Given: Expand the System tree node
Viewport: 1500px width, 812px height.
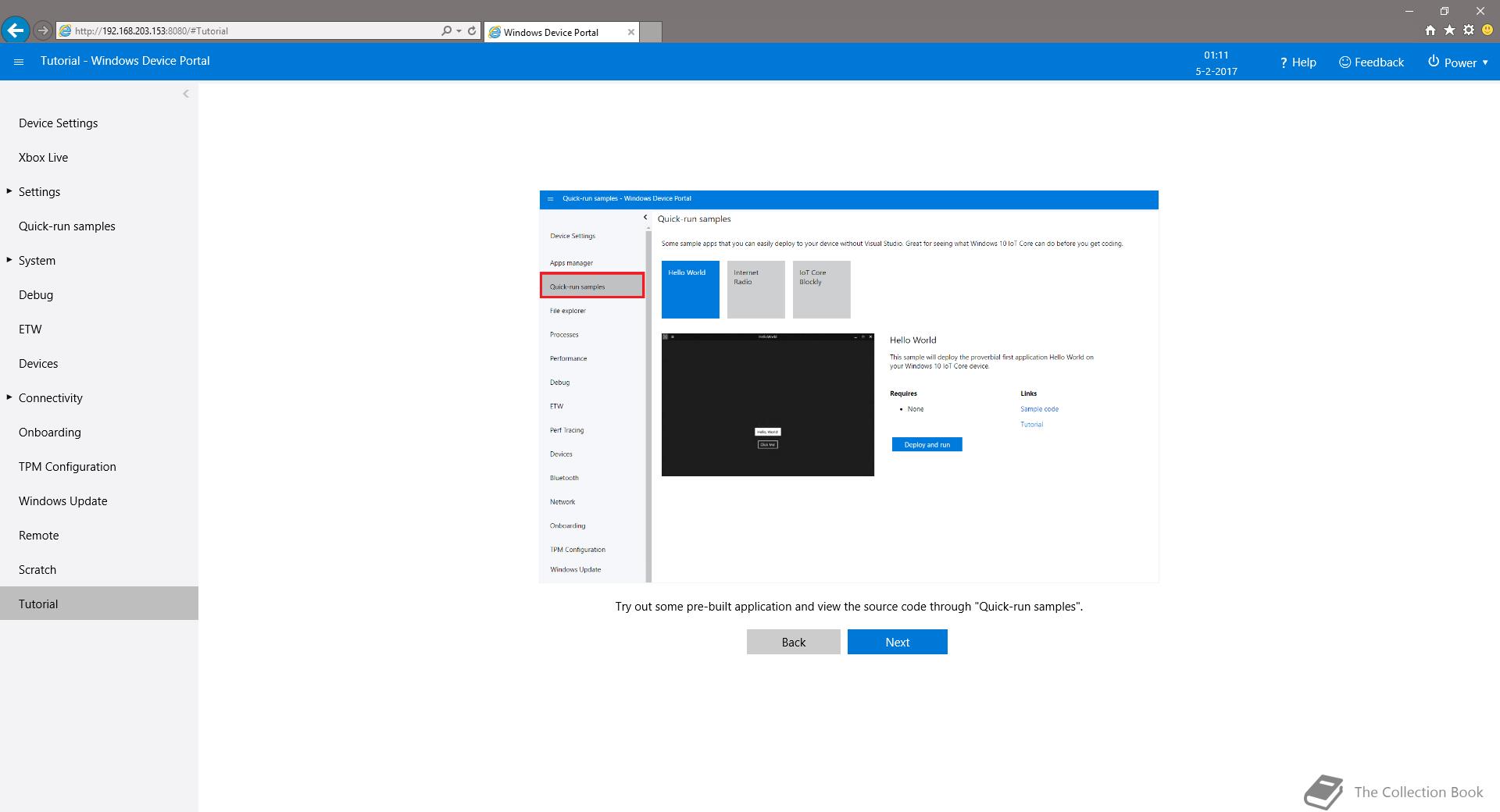Looking at the screenshot, I should [x=9, y=260].
